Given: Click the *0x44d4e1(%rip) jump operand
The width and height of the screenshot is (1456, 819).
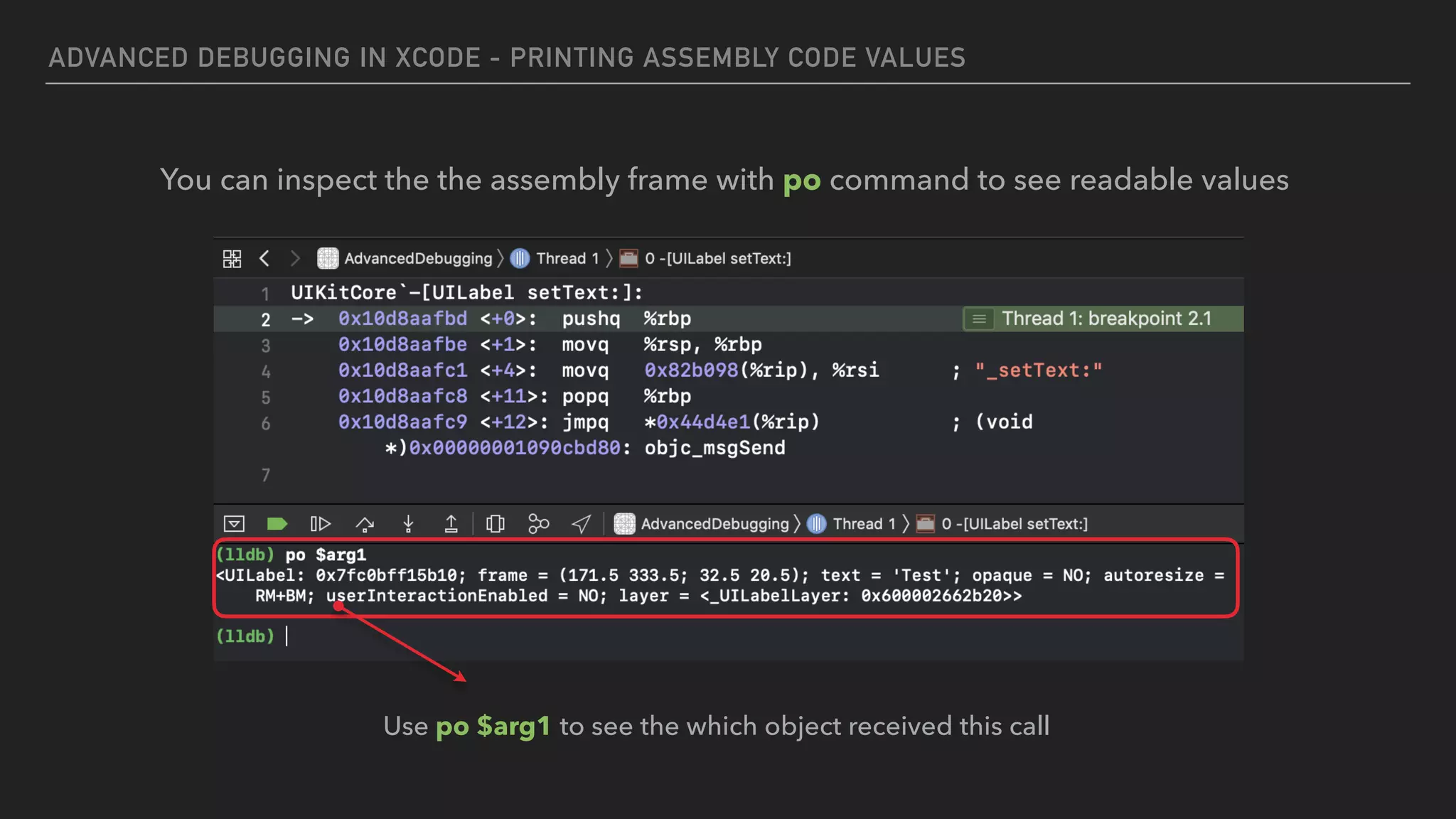Looking at the screenshot, I should (732, 422).
